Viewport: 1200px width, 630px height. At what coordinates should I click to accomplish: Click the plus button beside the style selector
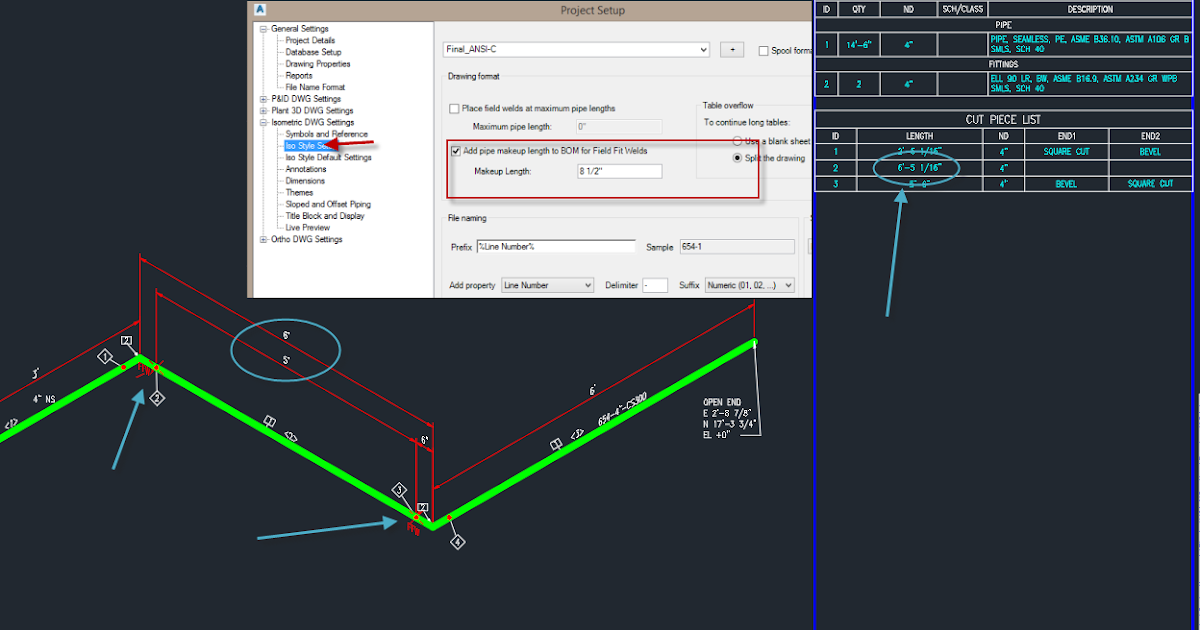click(x=731, y=48)
